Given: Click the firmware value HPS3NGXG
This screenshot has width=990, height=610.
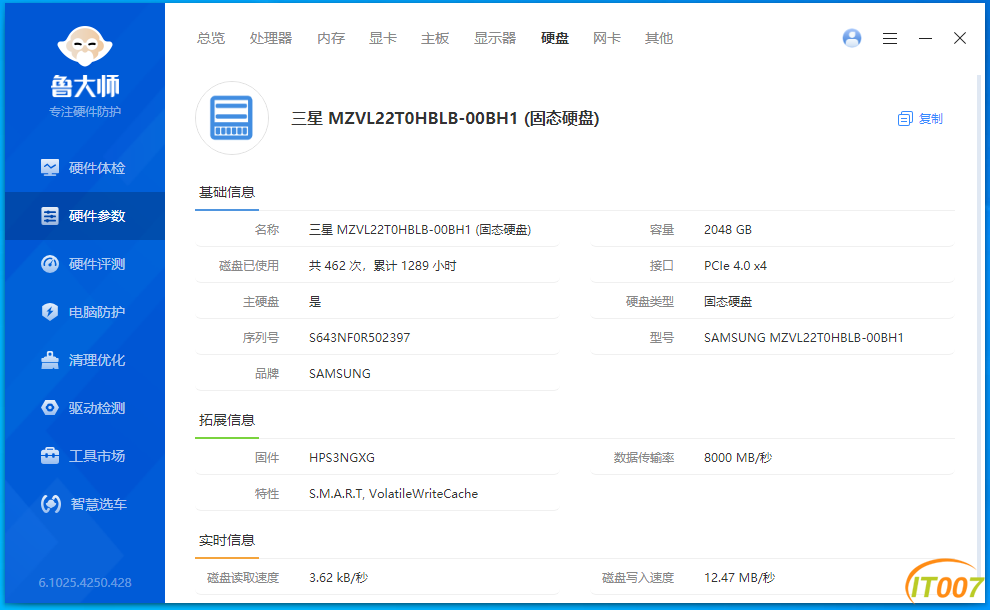Looking at the screenshot, I should coord(342,458).
